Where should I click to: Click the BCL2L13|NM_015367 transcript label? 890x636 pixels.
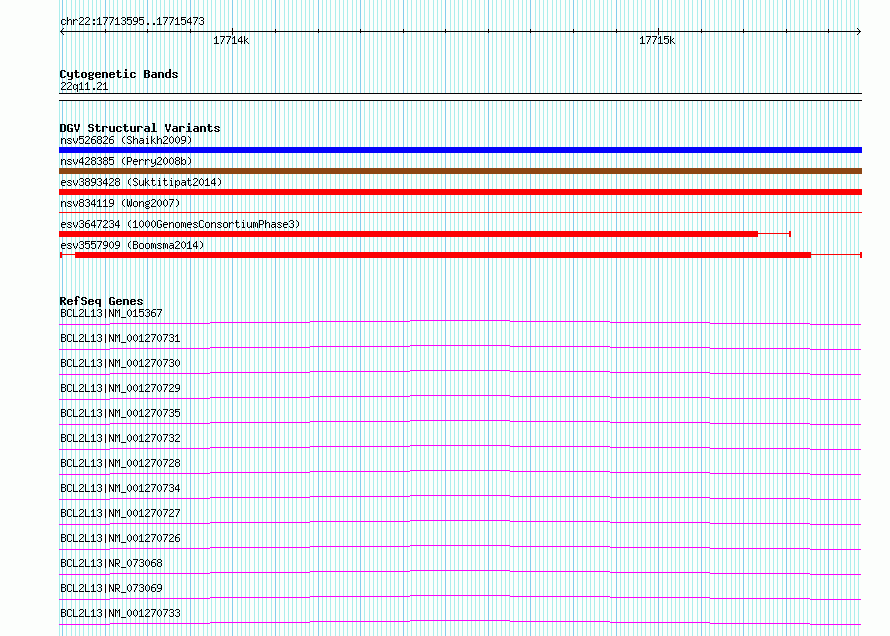pyautogui.click(x=111, y=313)
